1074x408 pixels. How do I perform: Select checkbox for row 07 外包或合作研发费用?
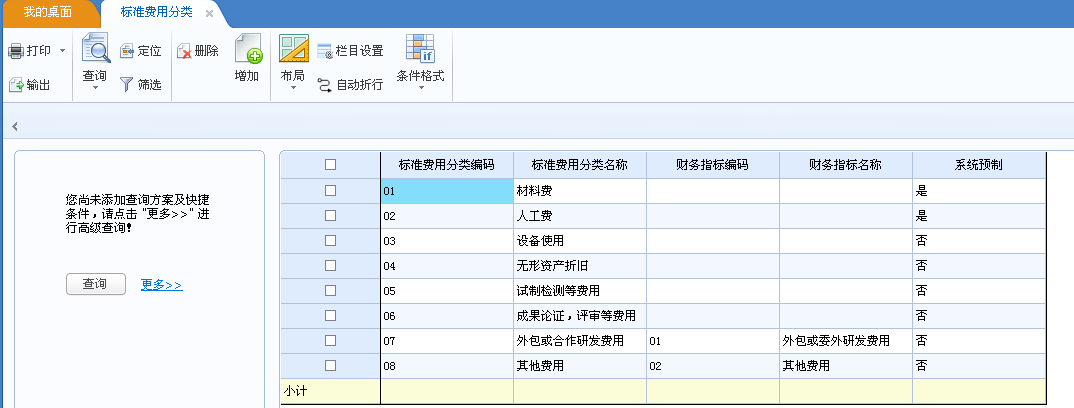(x=330, y=341)
